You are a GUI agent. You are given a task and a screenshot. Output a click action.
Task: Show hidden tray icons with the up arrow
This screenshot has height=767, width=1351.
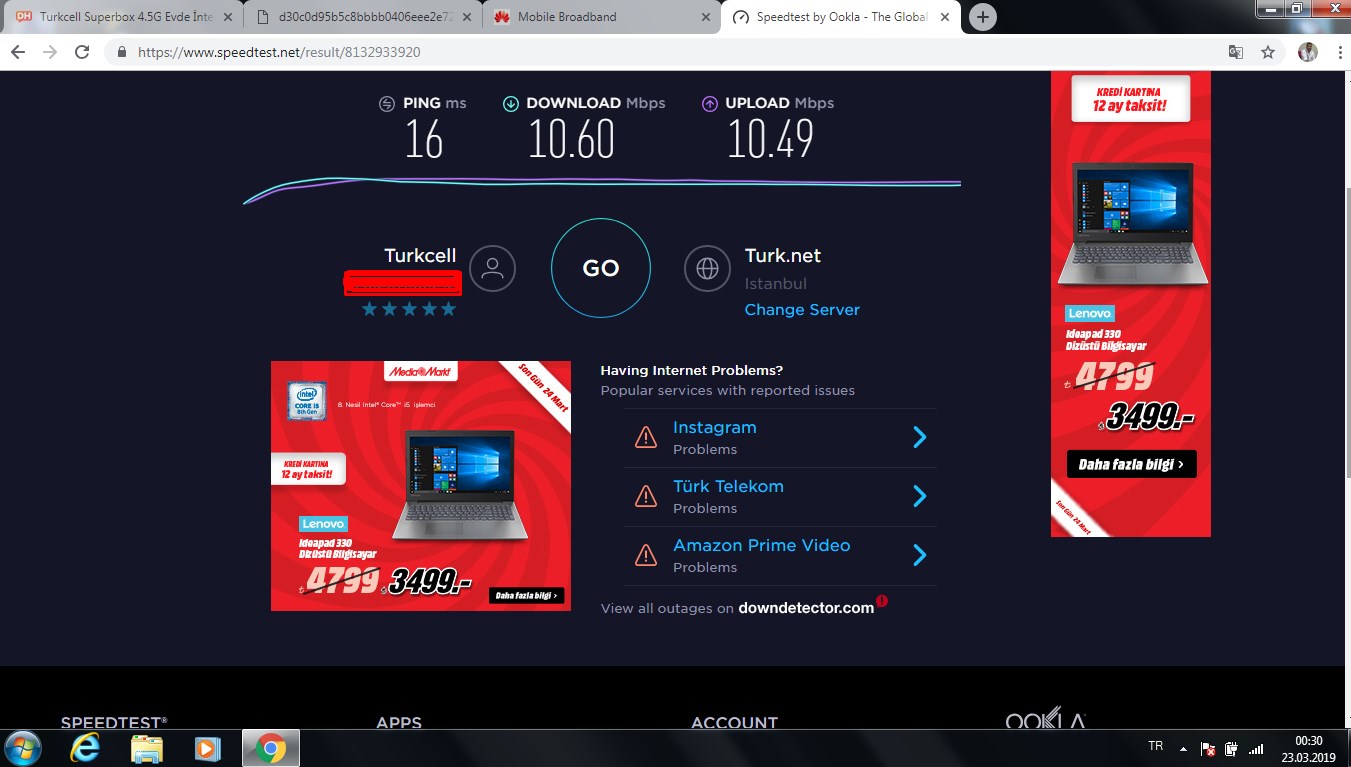[x=1183, y=748]
